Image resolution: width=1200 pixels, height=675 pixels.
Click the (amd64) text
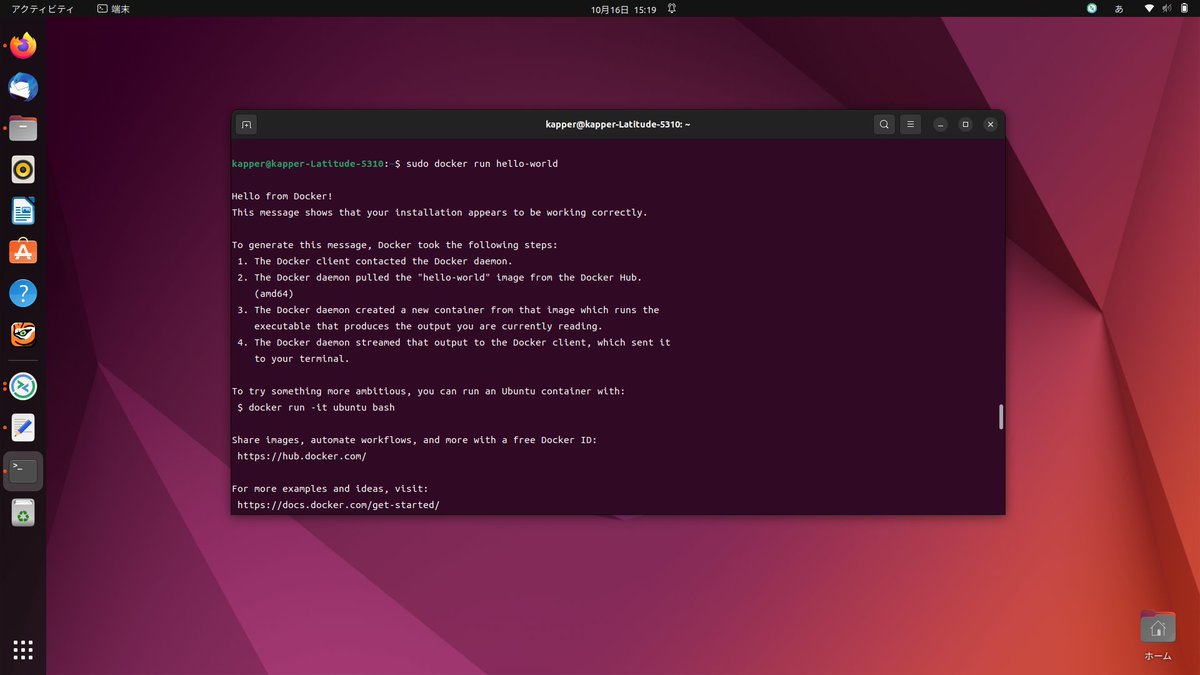coord(273,294)
